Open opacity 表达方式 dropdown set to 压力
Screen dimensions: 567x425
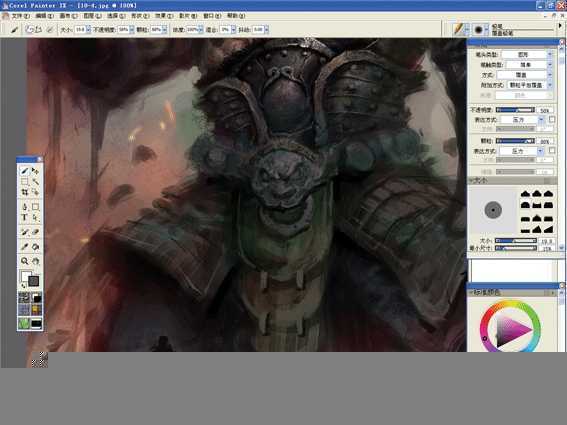tap(522, 119)
